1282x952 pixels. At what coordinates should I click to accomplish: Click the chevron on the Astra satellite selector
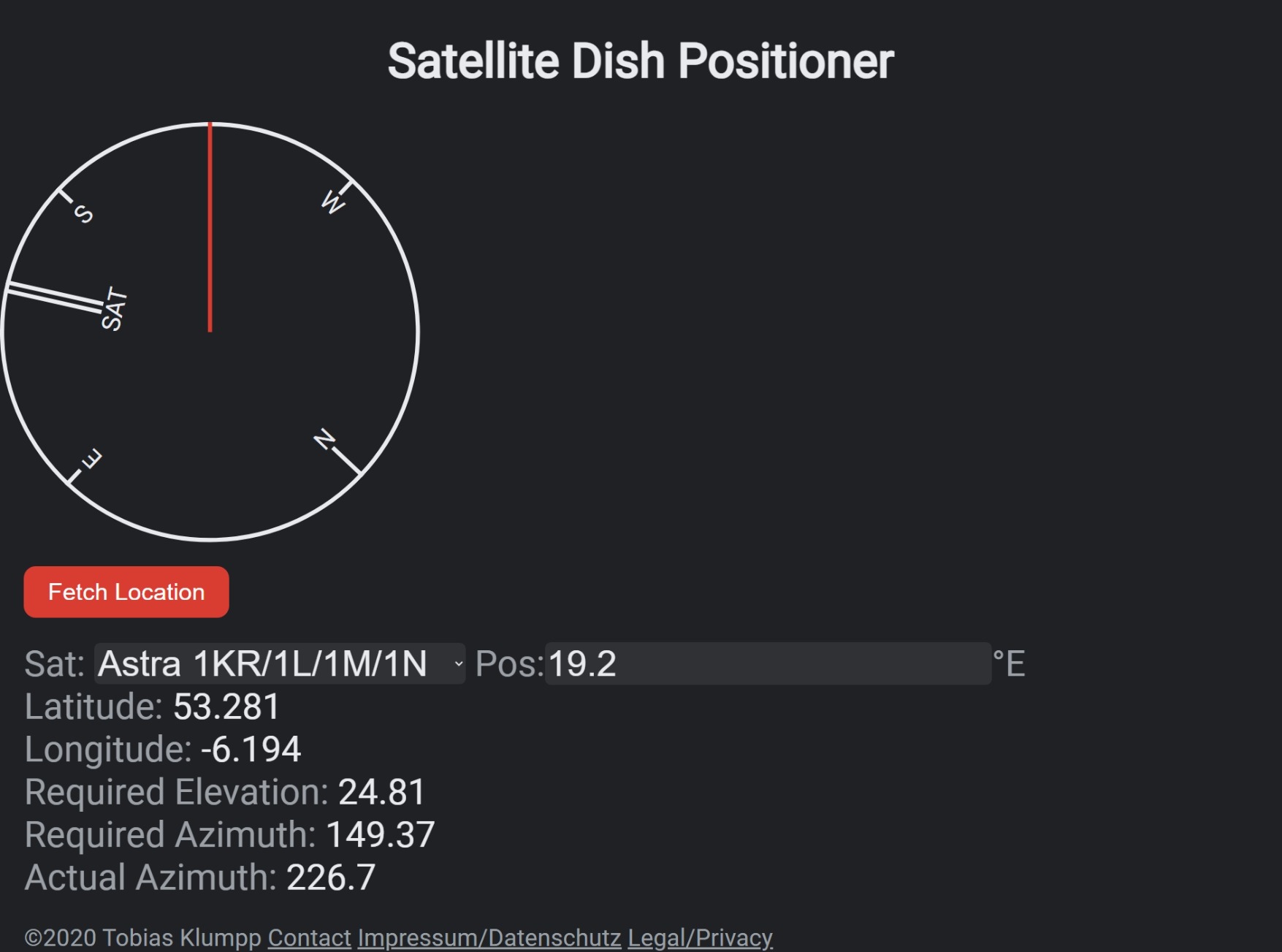pyautogui.click(x=457, y=664)
